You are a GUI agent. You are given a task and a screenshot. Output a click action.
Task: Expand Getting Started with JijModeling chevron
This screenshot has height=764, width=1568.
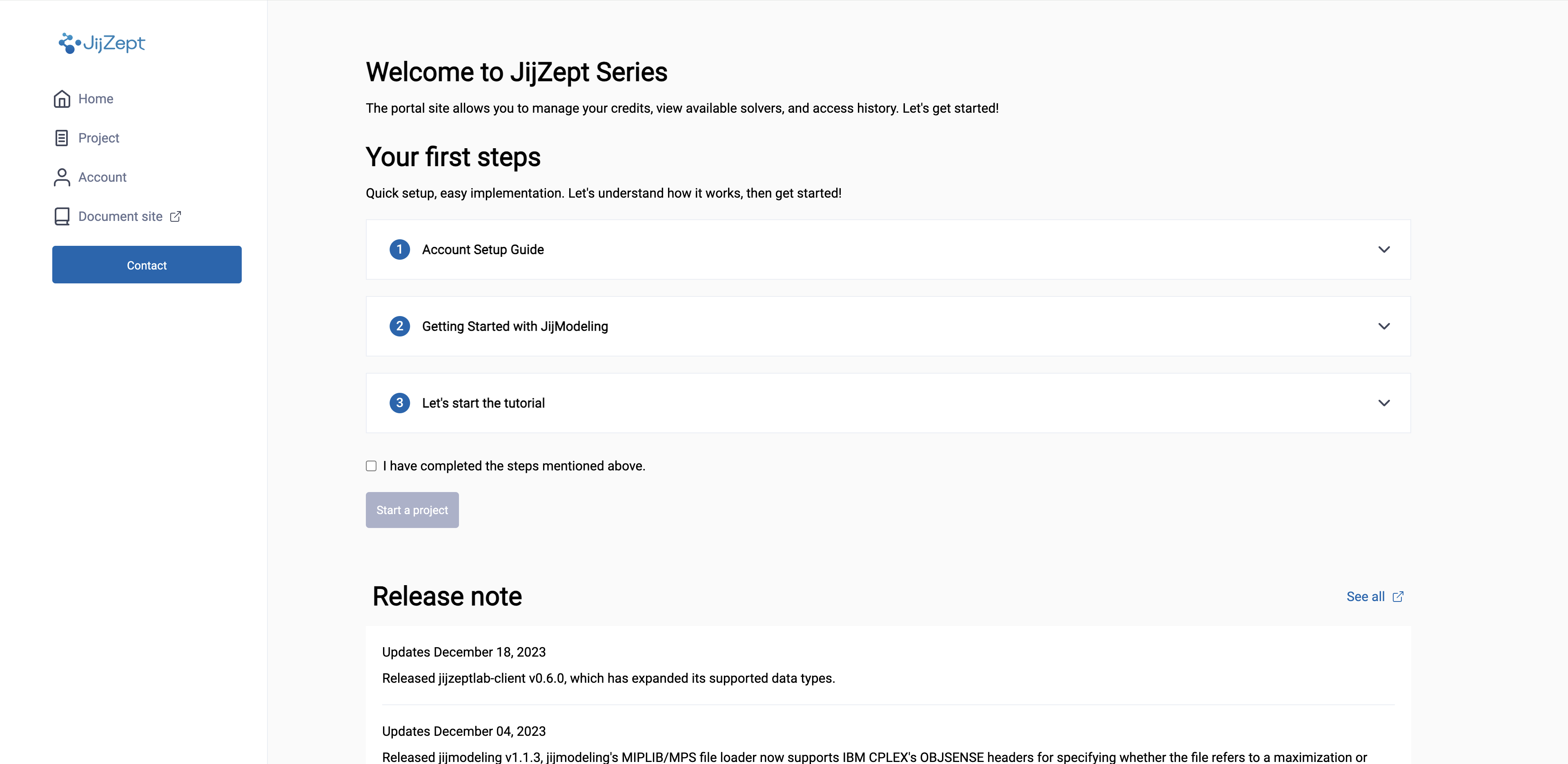click(1383, 326)
